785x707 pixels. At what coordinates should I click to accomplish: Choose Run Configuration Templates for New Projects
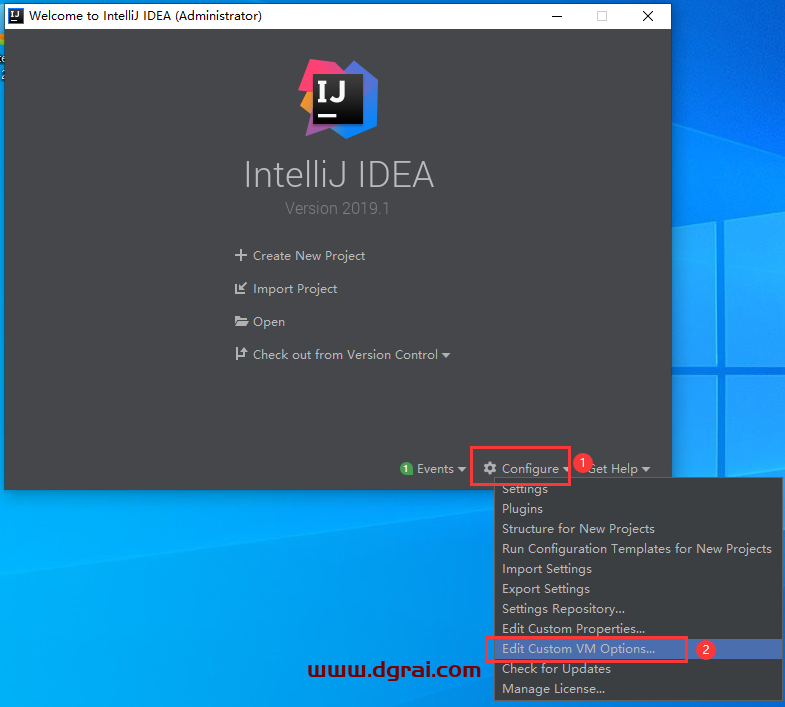coord(637,549)
